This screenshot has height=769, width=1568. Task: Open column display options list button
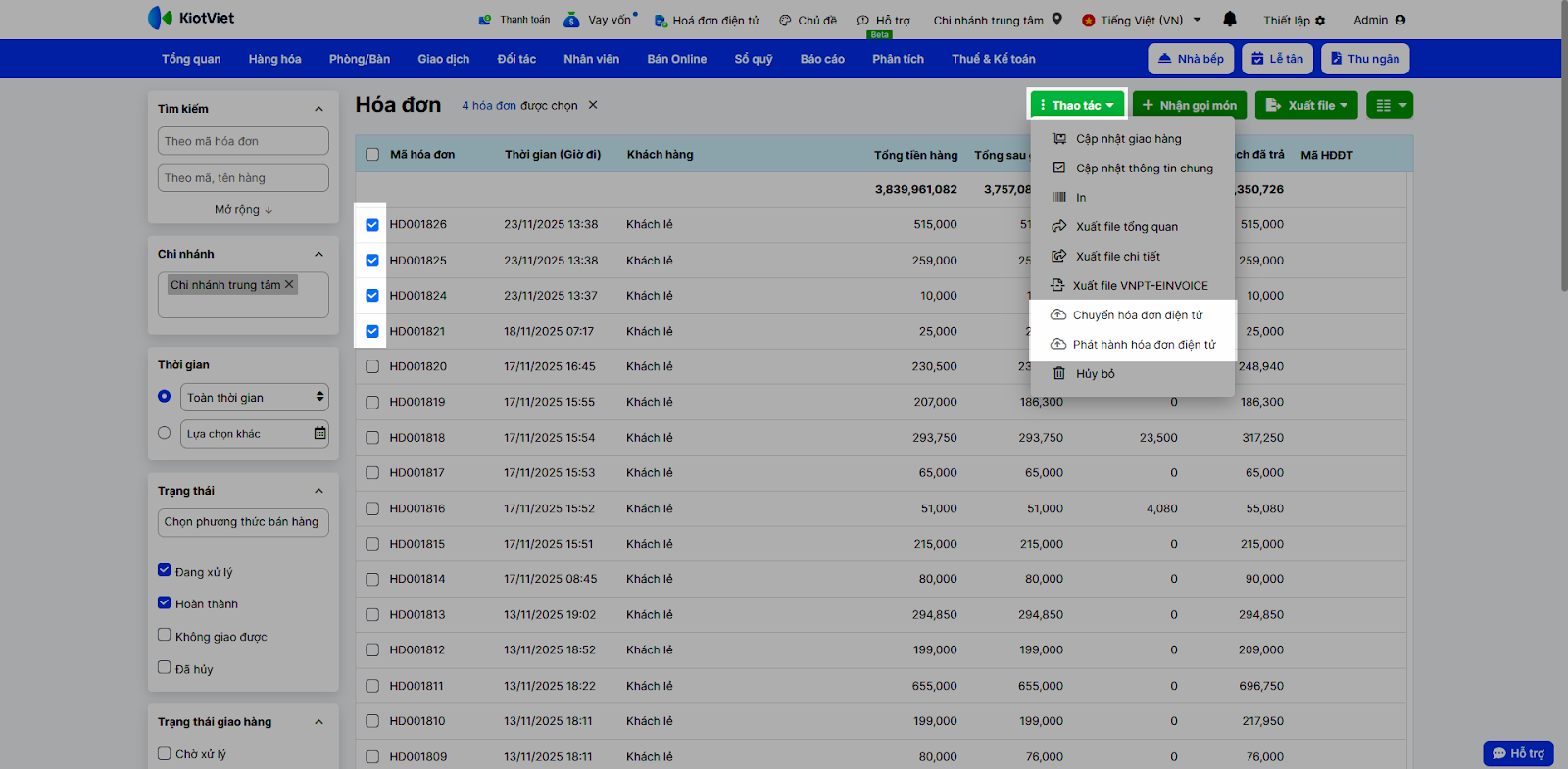tap(1389, 105)
